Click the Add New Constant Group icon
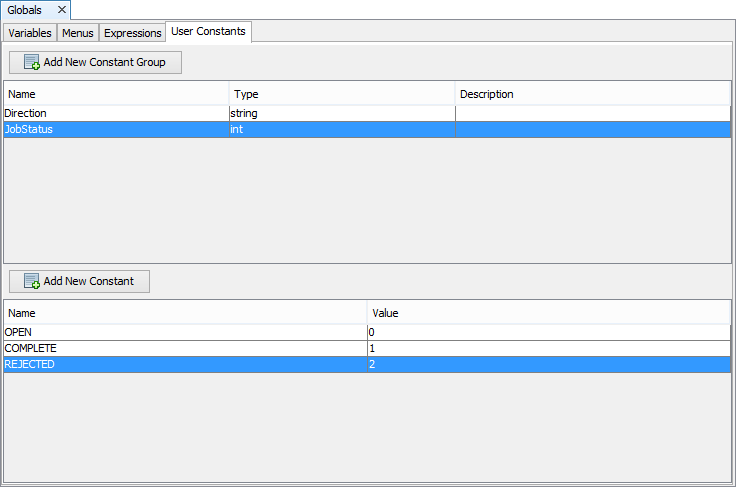736x487 pixels. (x=32, y=62)
